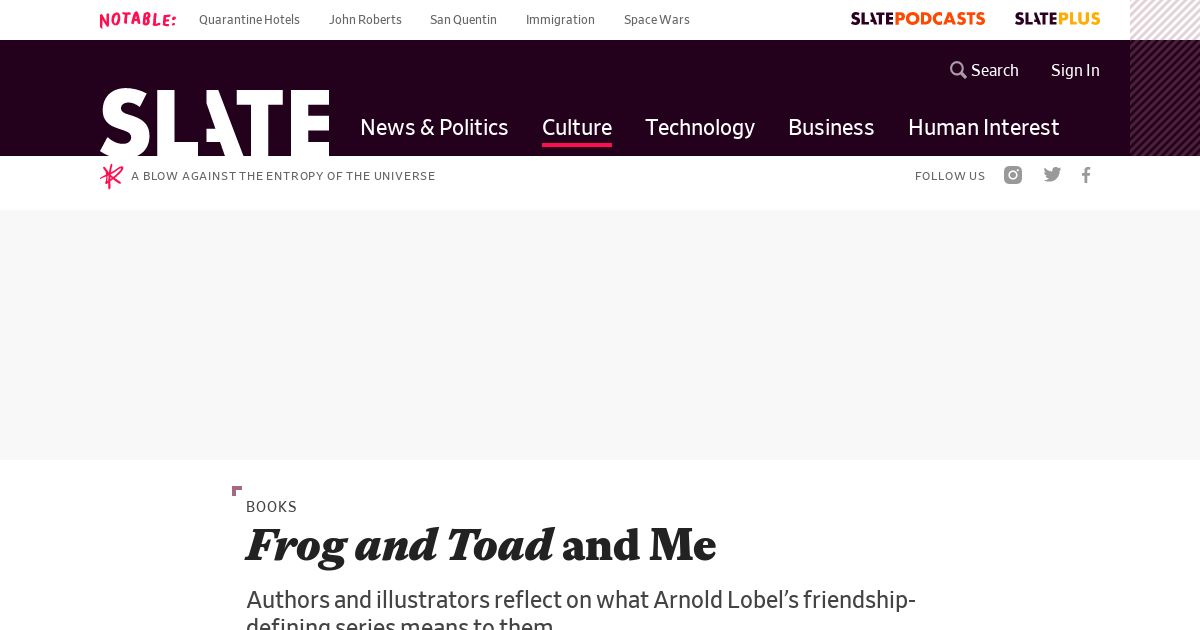The width and height of the screenshot is (1200, 630).
Task: Open Human Interest section
Action: 983,127
